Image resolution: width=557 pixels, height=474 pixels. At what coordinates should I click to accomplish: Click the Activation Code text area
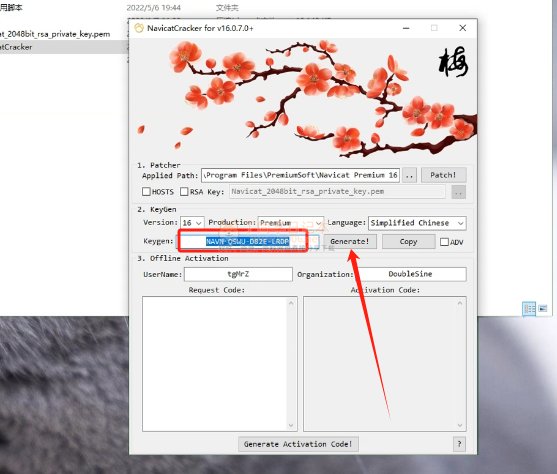(380, 364)
